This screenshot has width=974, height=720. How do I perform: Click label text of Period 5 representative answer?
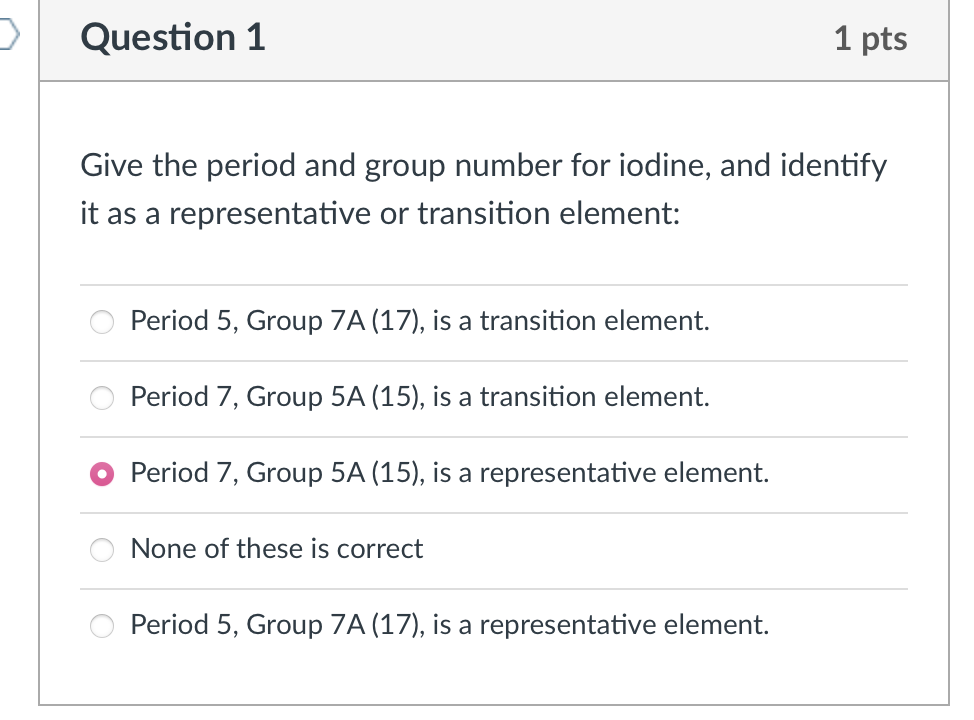click(x=450, y=625)
